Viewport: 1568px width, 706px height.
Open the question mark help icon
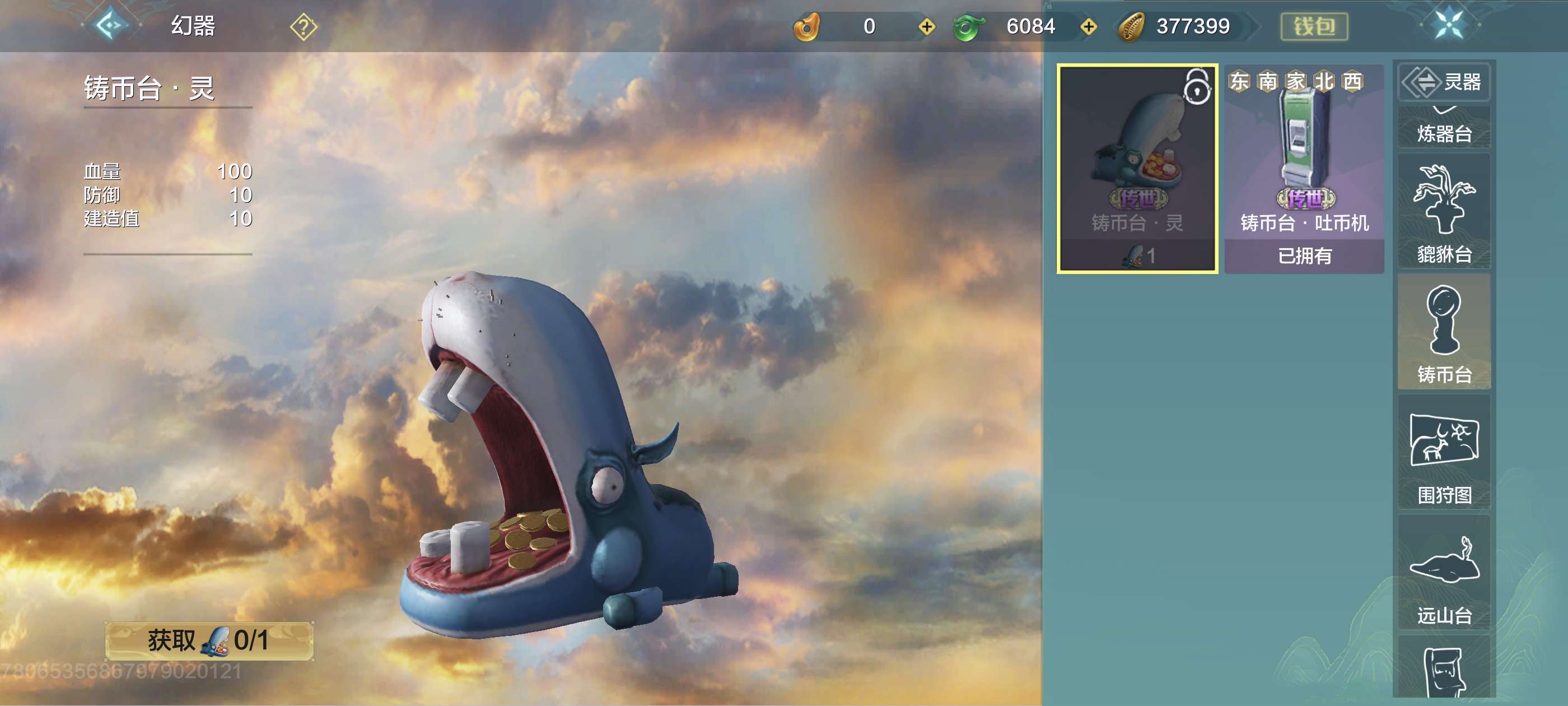coord(303,27)
